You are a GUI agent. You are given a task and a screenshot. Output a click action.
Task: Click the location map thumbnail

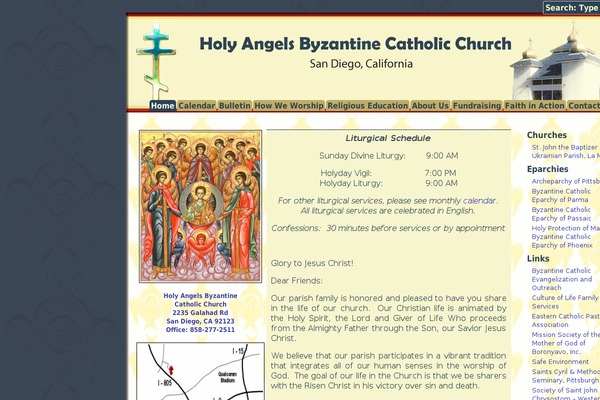[x=201, y=371]
